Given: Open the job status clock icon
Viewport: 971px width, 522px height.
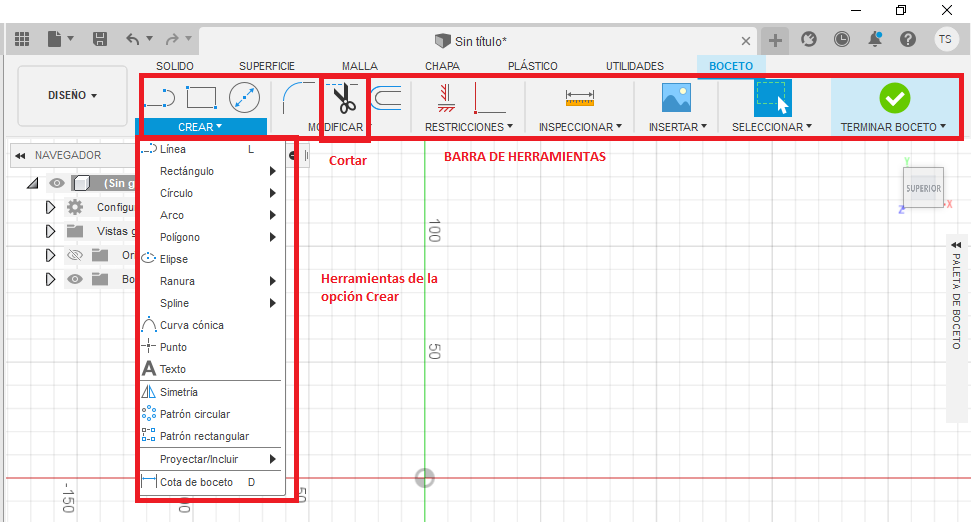Looking at the screenshot, I should [x=842, y=40].
